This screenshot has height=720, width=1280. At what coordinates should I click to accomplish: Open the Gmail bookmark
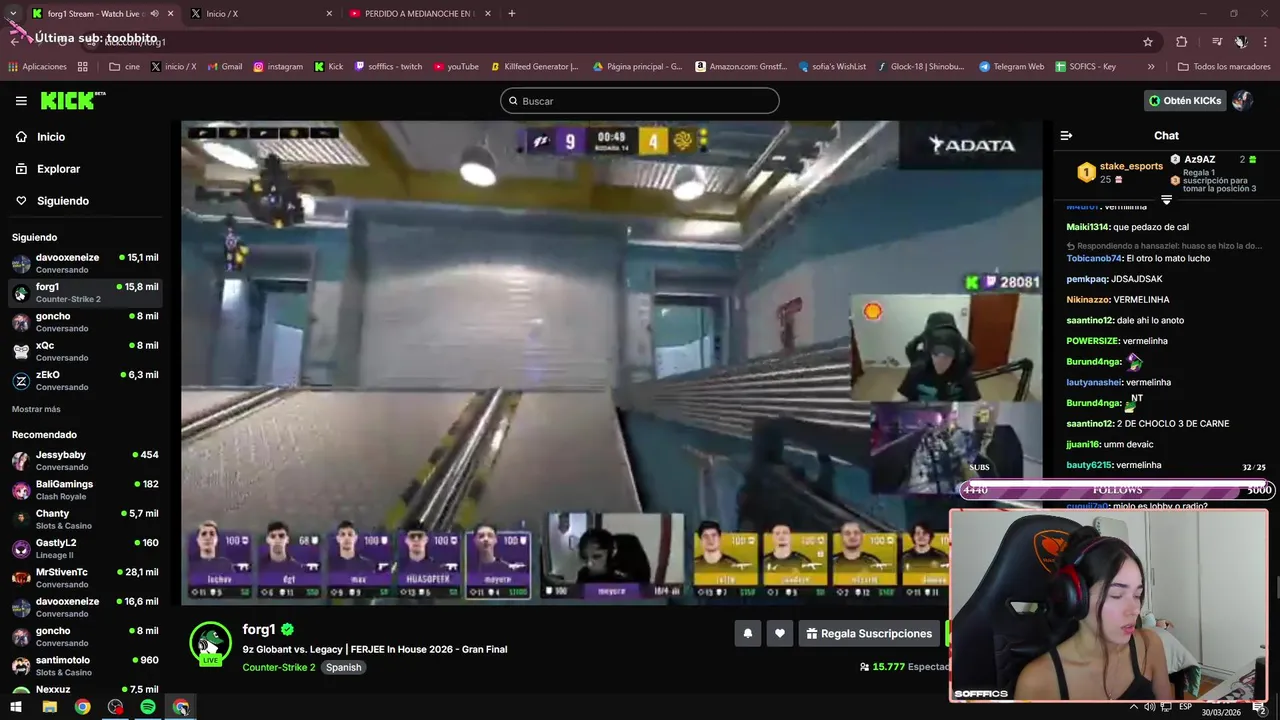(225, 67)
